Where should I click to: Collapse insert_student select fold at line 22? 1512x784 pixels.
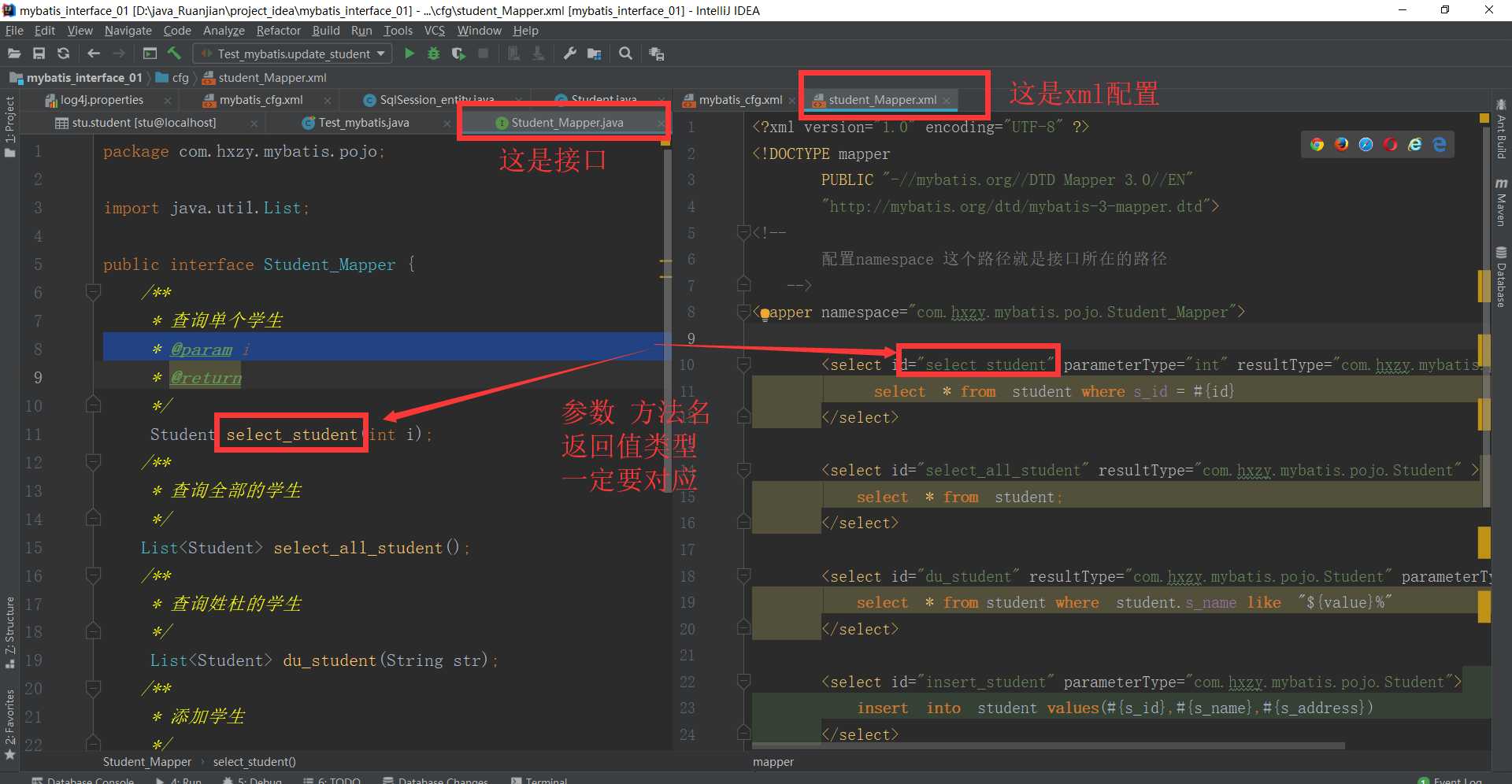click(743, 682)
